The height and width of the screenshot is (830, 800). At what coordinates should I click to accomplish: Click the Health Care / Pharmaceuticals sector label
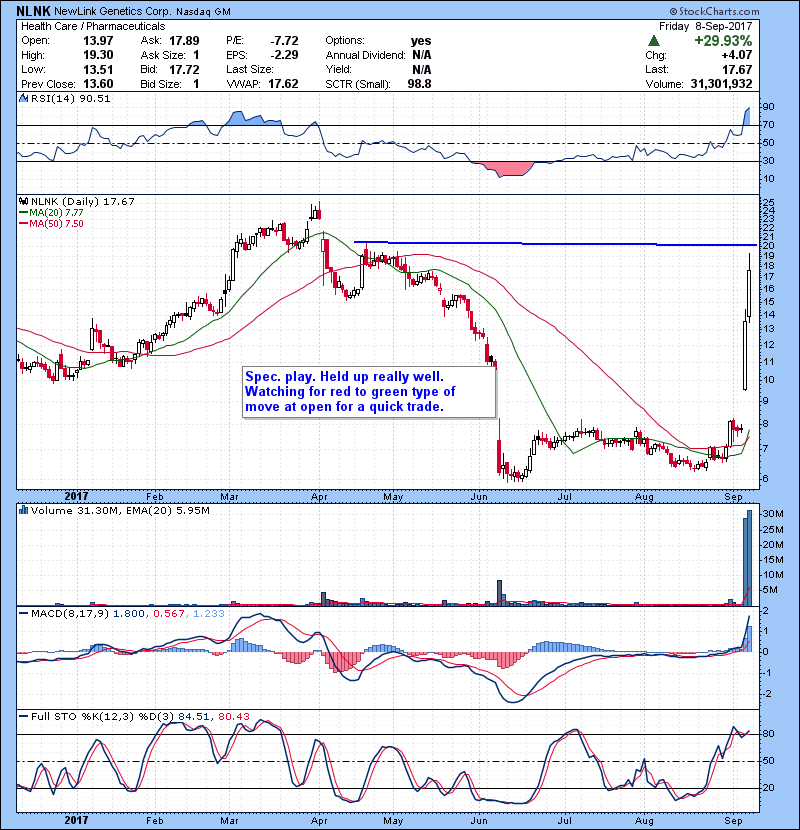pos(93,26)
